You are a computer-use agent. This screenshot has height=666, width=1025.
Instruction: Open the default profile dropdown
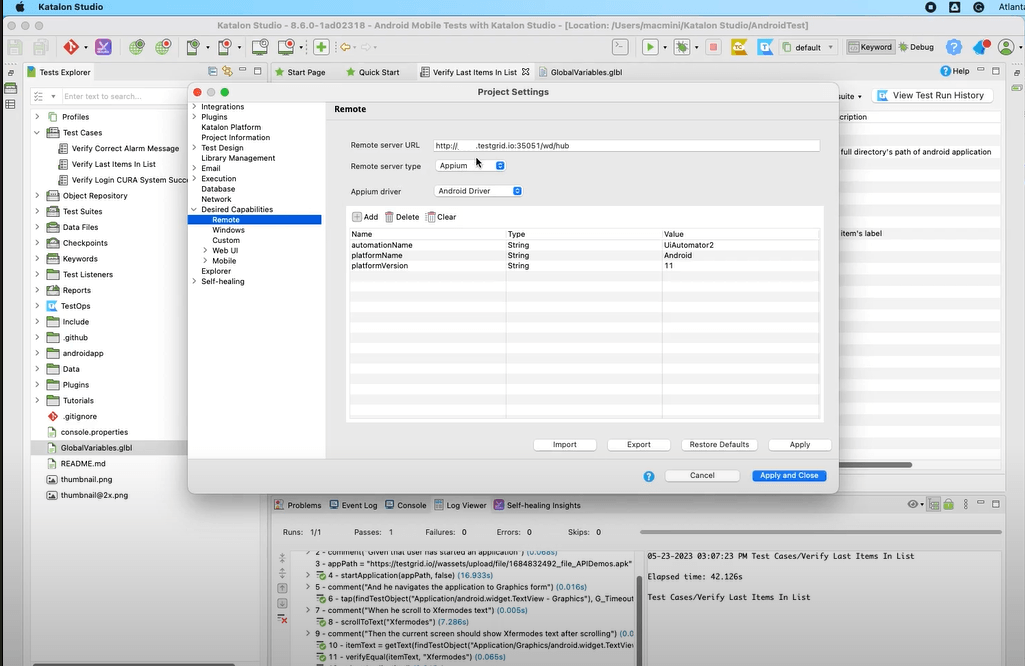(809, 47)
